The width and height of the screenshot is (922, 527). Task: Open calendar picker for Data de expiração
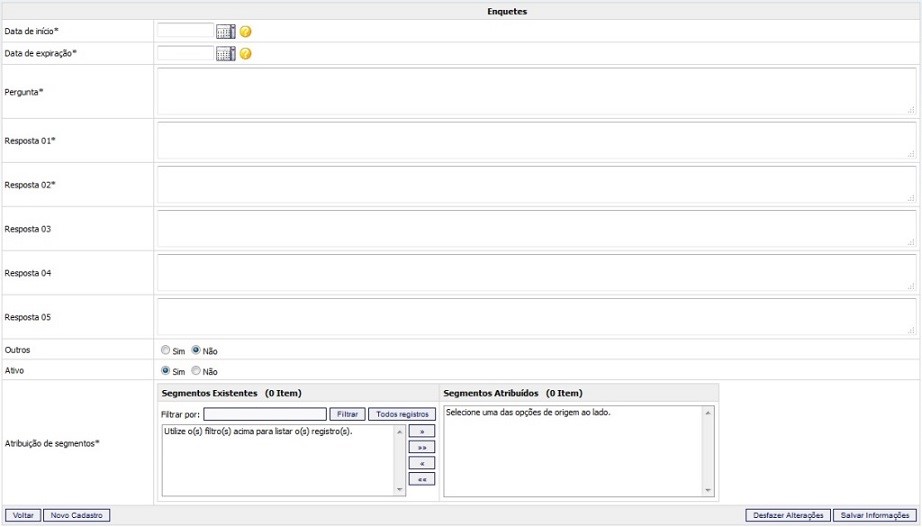tap(225, 54)
